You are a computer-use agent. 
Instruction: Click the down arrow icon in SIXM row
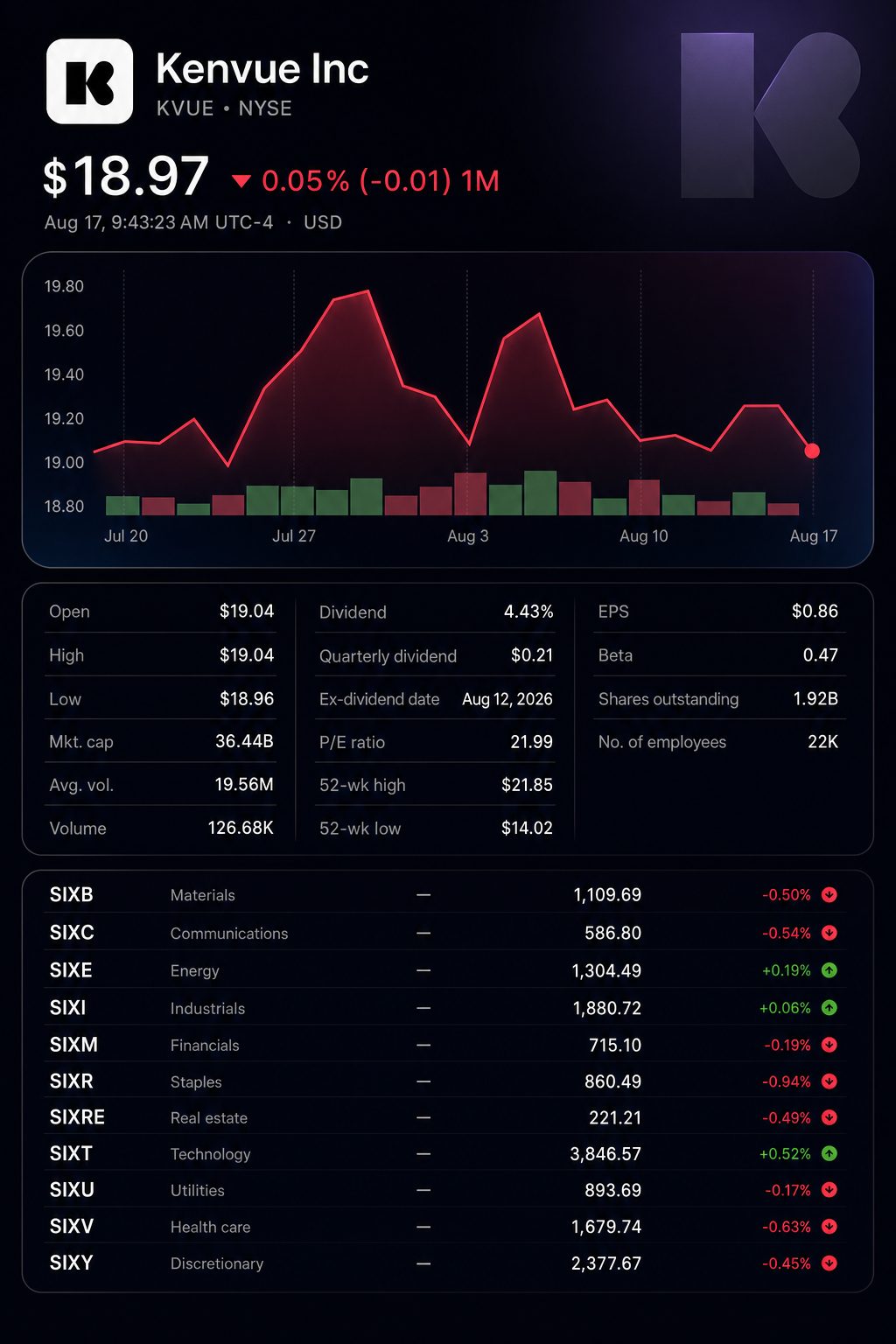[829, 1045]
